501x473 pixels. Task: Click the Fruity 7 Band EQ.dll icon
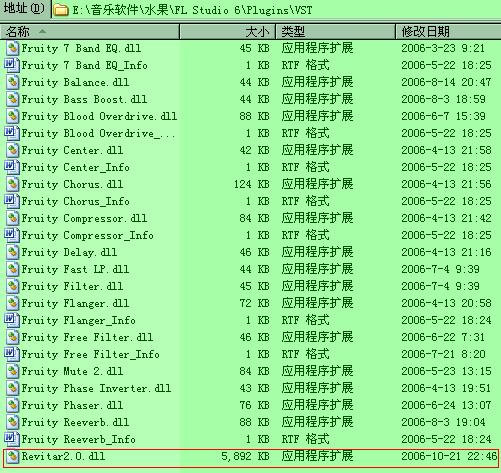pos(12,48)
